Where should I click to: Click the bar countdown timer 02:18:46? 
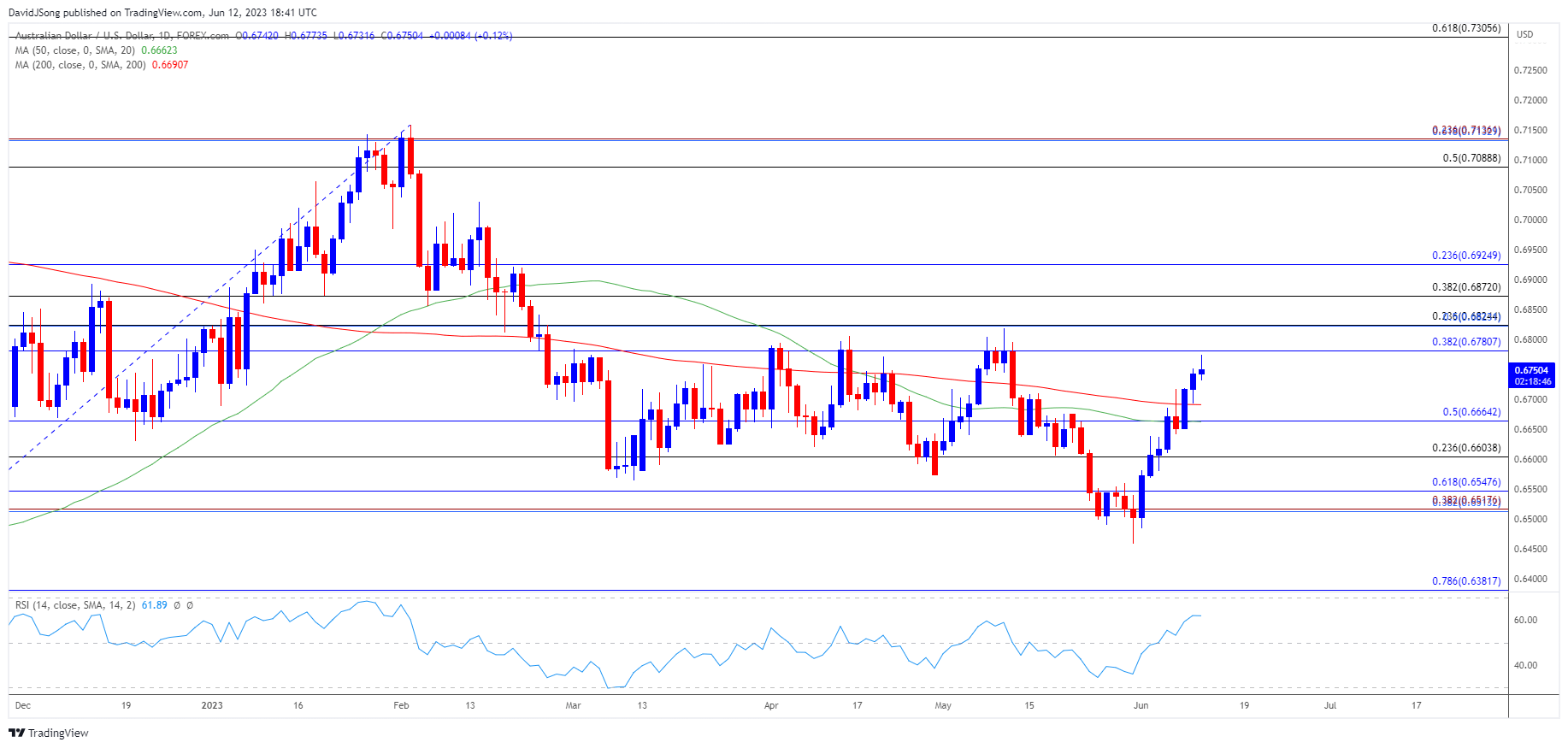point(1531,381)
